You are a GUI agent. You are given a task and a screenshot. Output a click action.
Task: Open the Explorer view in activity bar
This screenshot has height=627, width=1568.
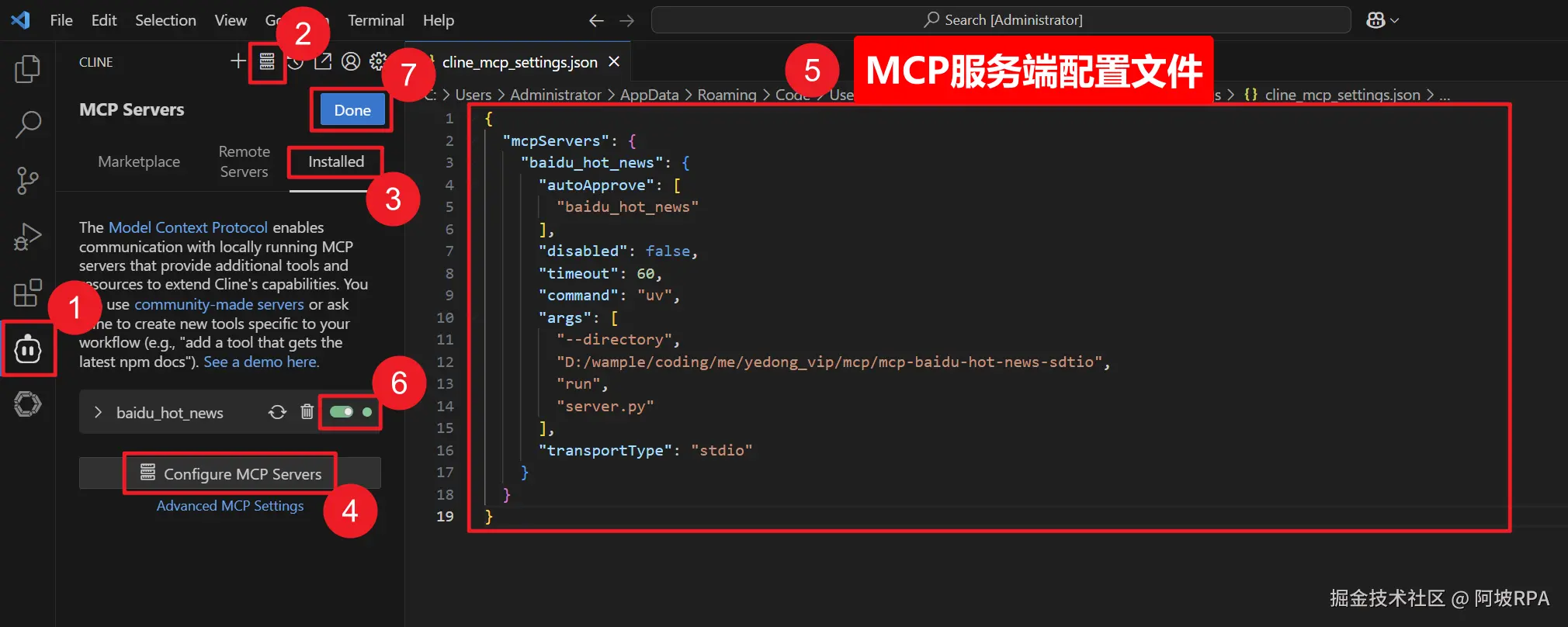click(27, 69)
